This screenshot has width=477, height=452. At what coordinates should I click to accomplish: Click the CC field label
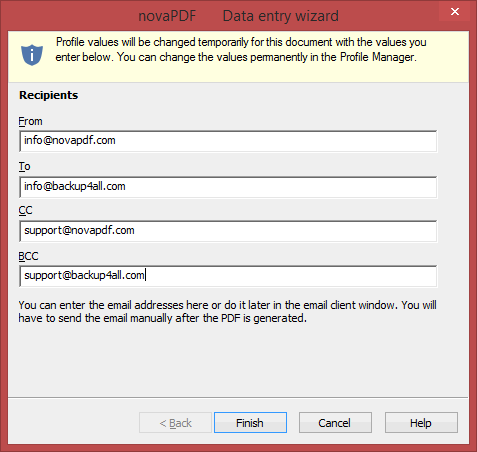coord(25,210)
